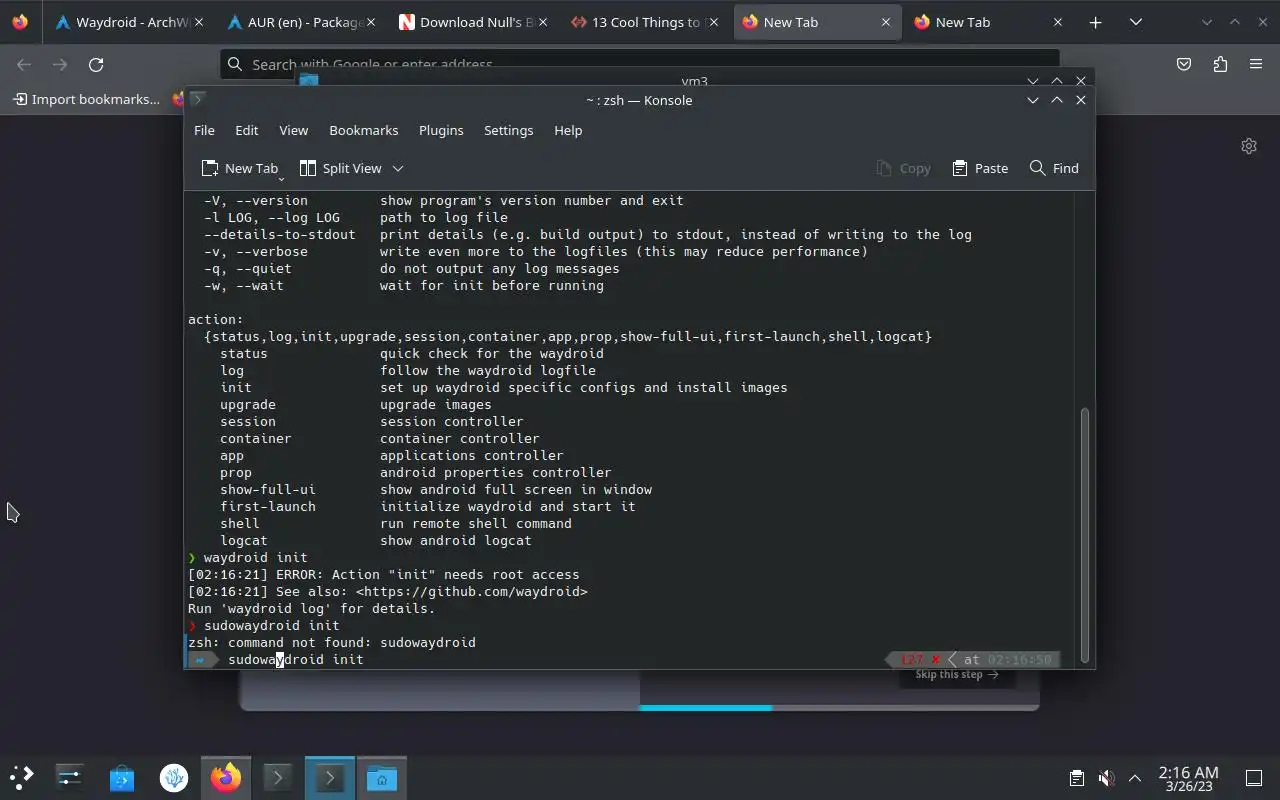Activate the highlighted Konsole taskbar entry

(x=330, y=777)
